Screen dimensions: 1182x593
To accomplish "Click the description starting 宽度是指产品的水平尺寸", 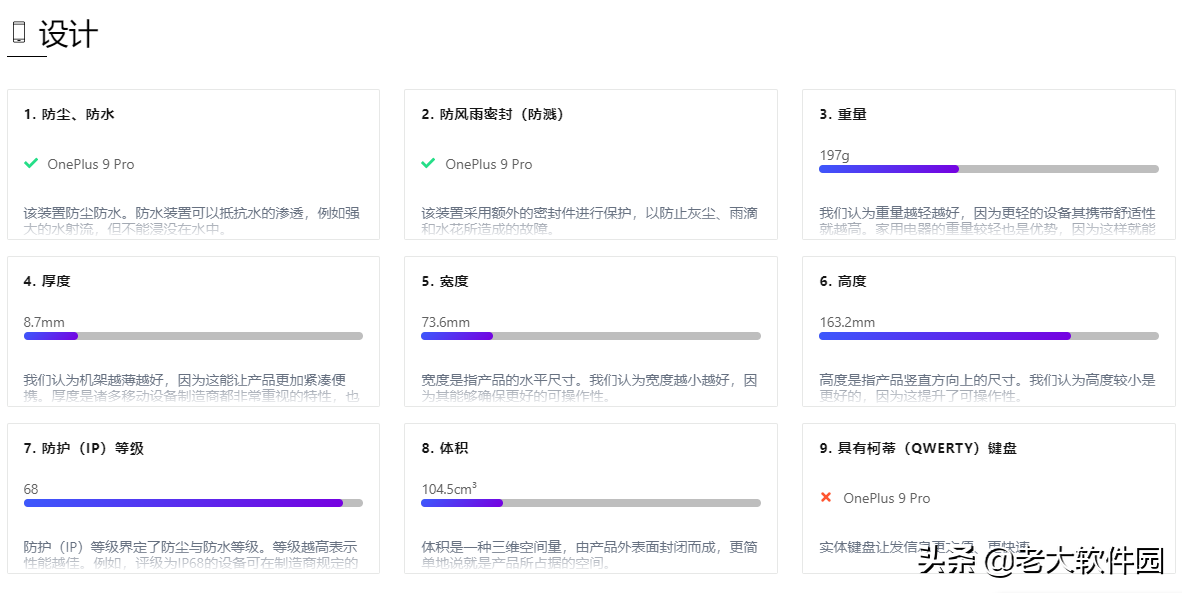I will pos(589,387).
